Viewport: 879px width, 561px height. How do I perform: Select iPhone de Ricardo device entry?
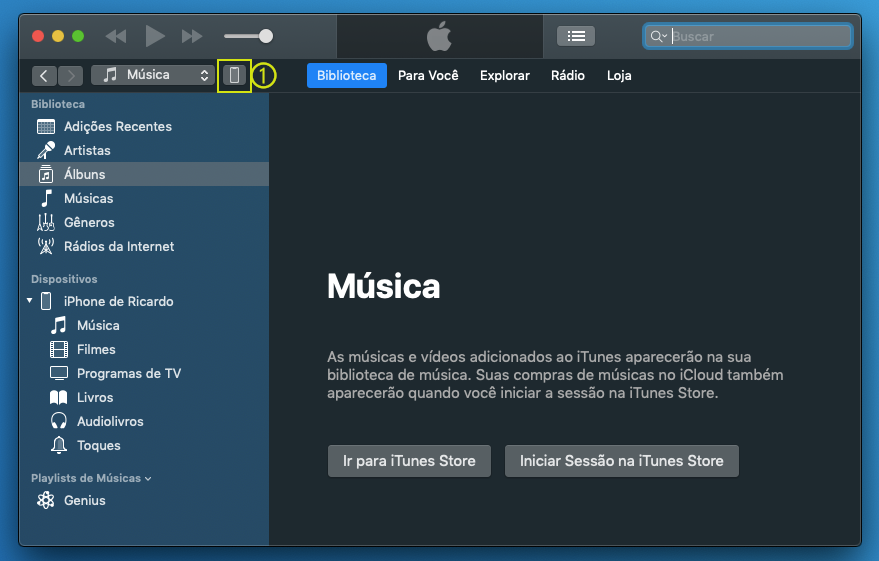coord(144,302)
